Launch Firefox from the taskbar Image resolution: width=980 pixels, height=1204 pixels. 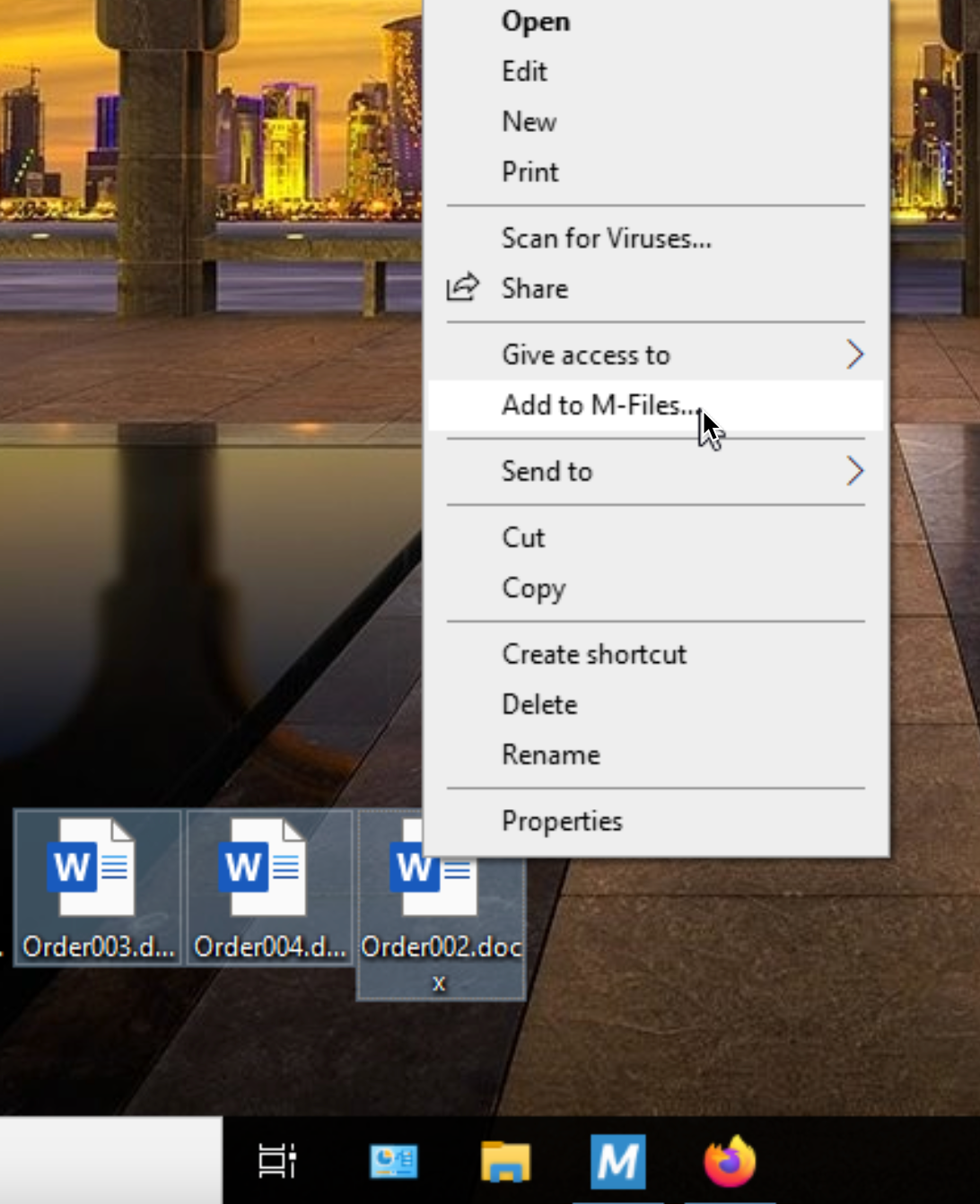730,1162
